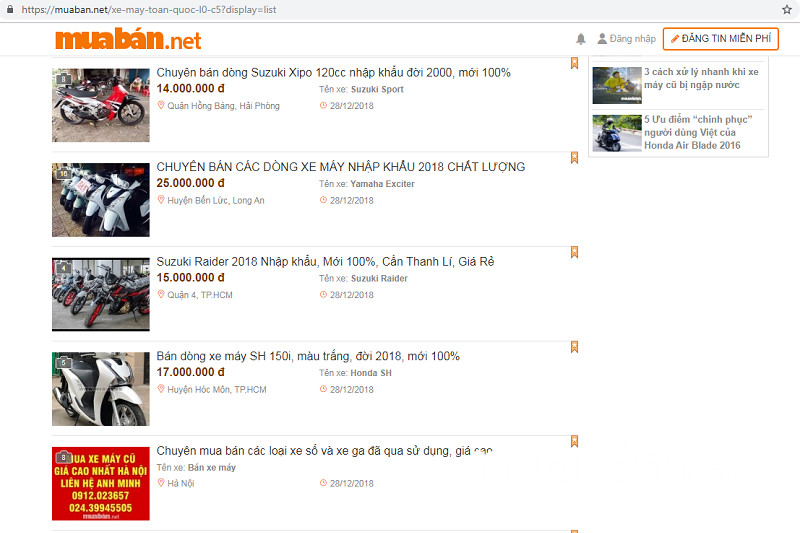Click clock icon on Suzuki Raider listing date
This screenshot has width=800, height=533.
click(x=323, y=294)
